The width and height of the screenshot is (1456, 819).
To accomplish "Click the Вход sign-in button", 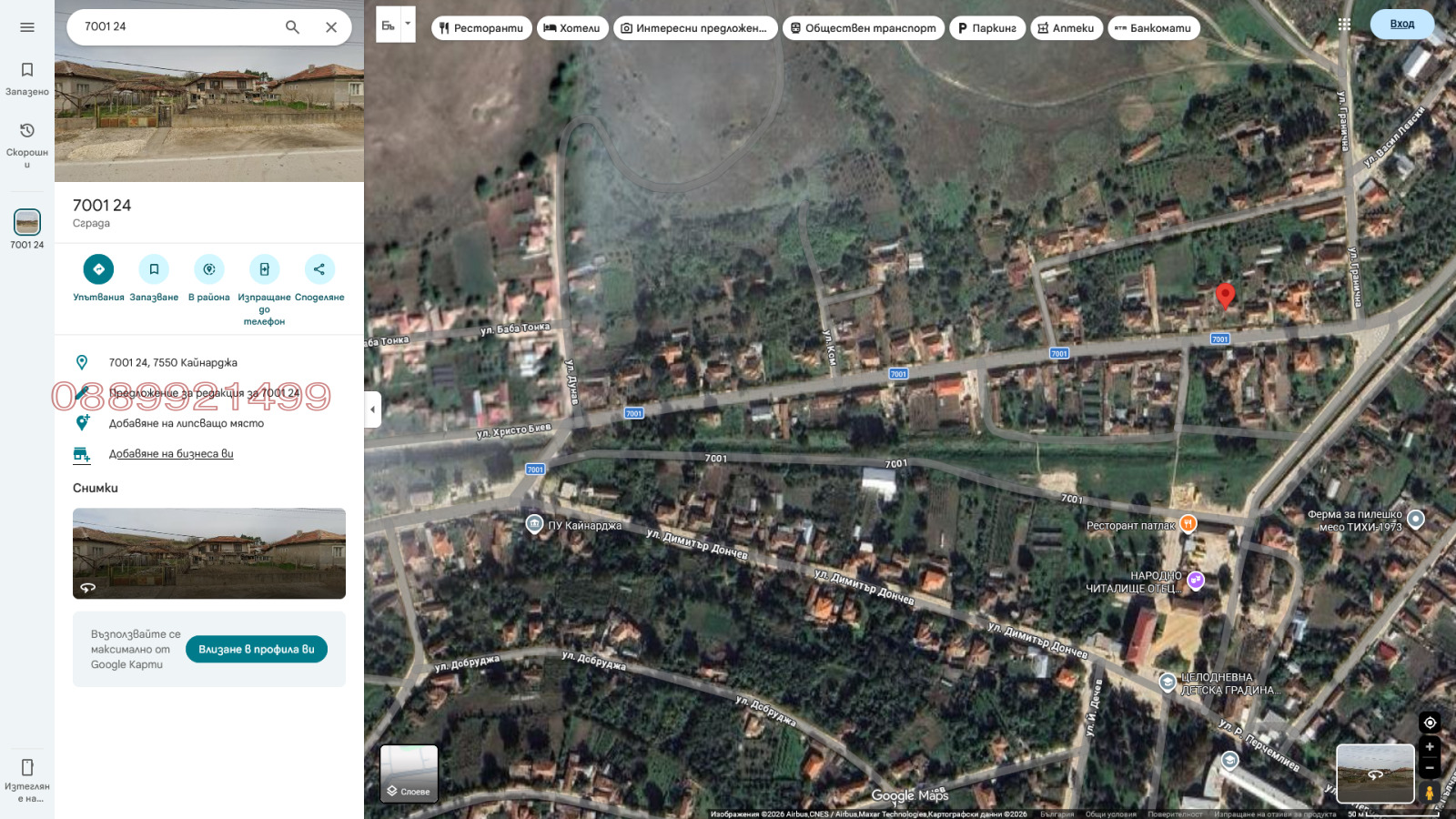I will pyautogui.click(x=1401, y=24).
